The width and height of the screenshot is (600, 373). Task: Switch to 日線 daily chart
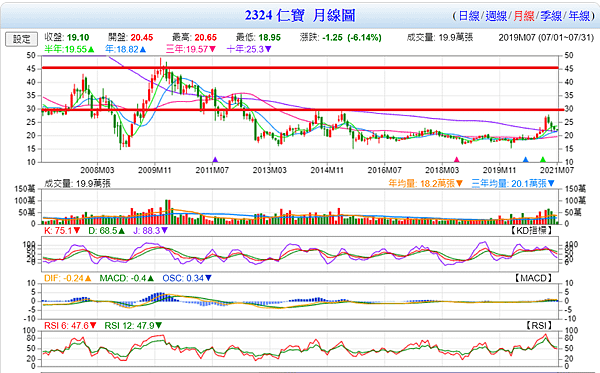[x=469, y=16]
